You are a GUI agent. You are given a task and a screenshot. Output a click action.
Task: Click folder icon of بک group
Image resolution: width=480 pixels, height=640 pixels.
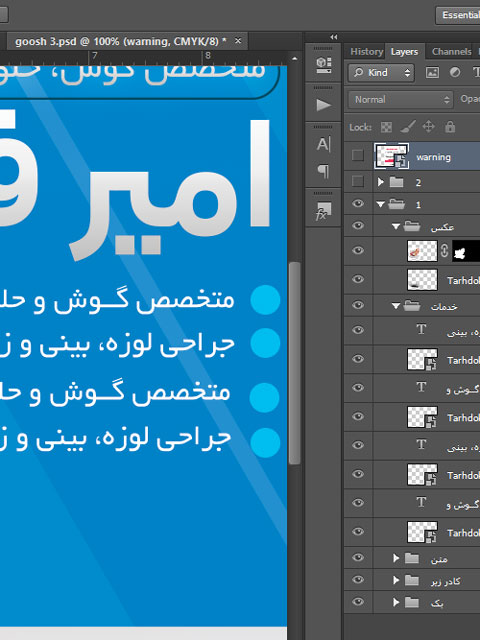click(412, 602)
